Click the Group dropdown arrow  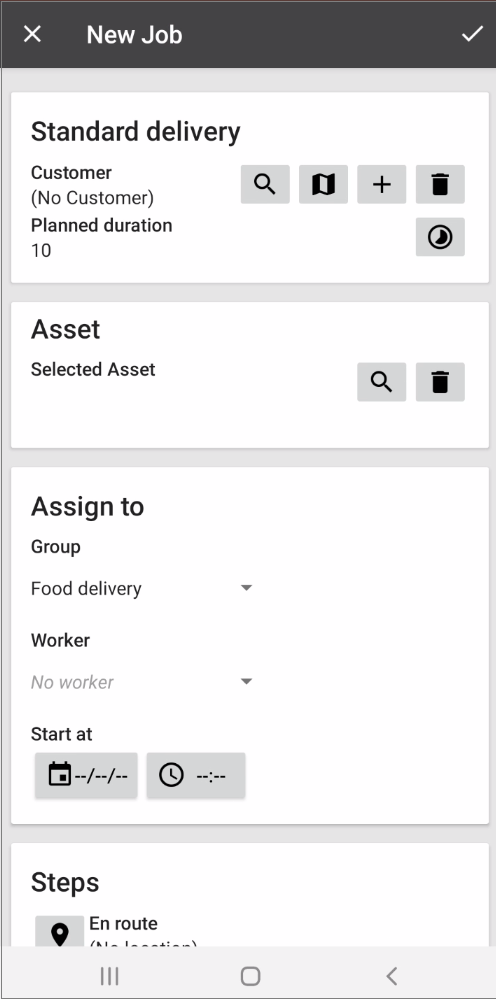(x=246, y=587)
